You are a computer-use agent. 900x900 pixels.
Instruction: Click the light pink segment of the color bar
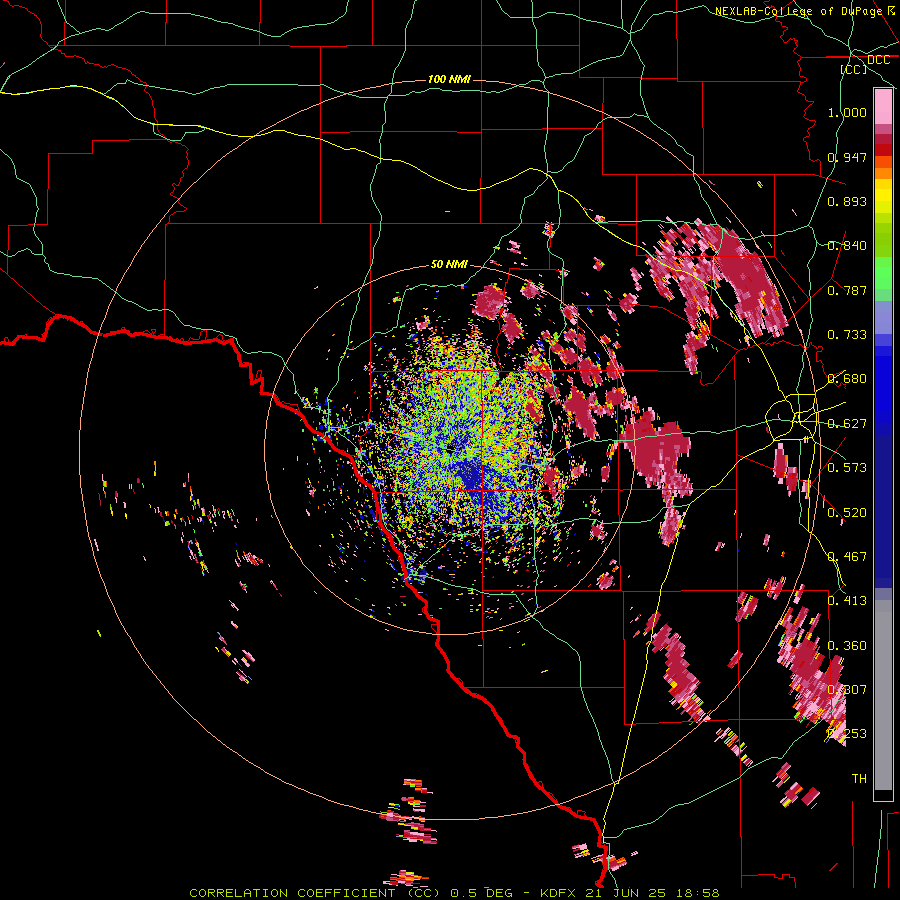point(883,107)
